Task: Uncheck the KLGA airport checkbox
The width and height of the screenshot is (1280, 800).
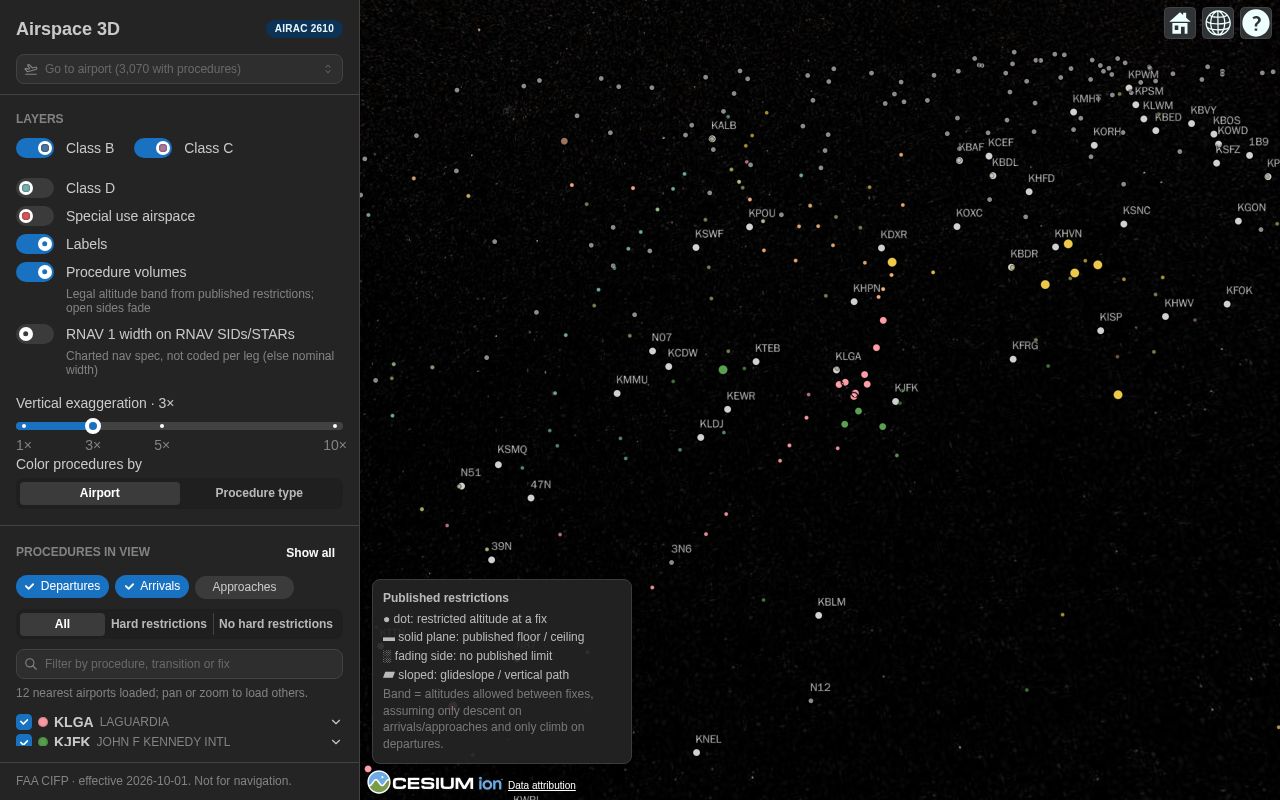Action: 24,722
